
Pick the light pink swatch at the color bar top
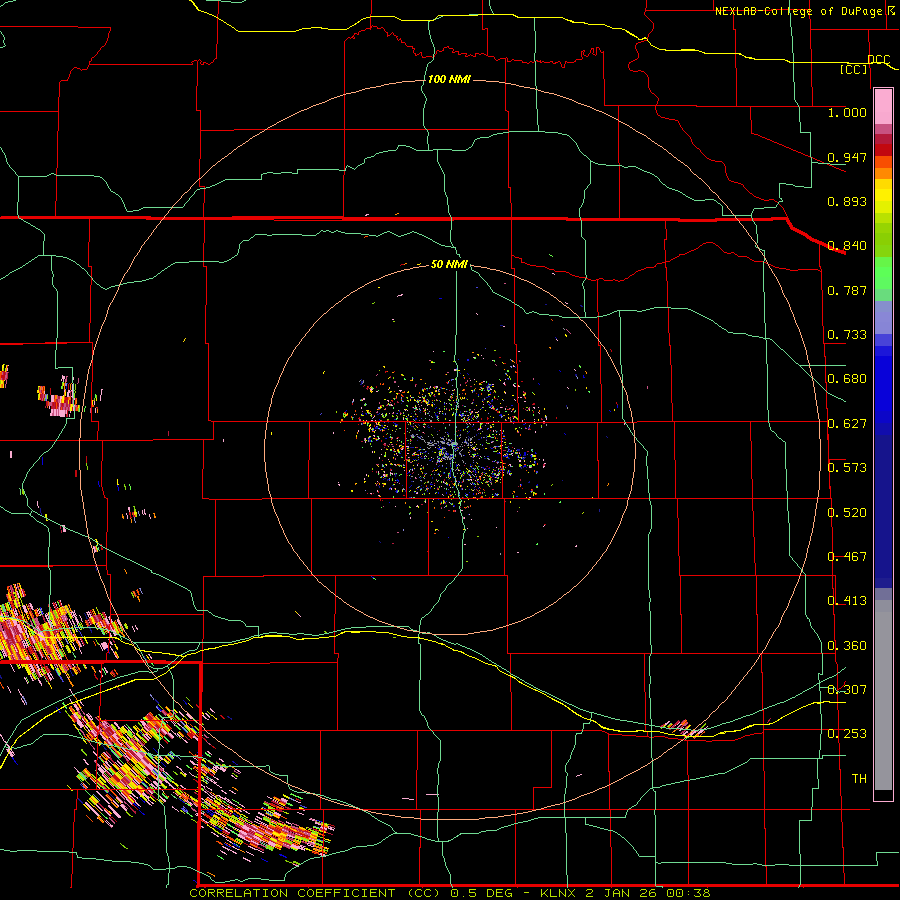[883, 107]
